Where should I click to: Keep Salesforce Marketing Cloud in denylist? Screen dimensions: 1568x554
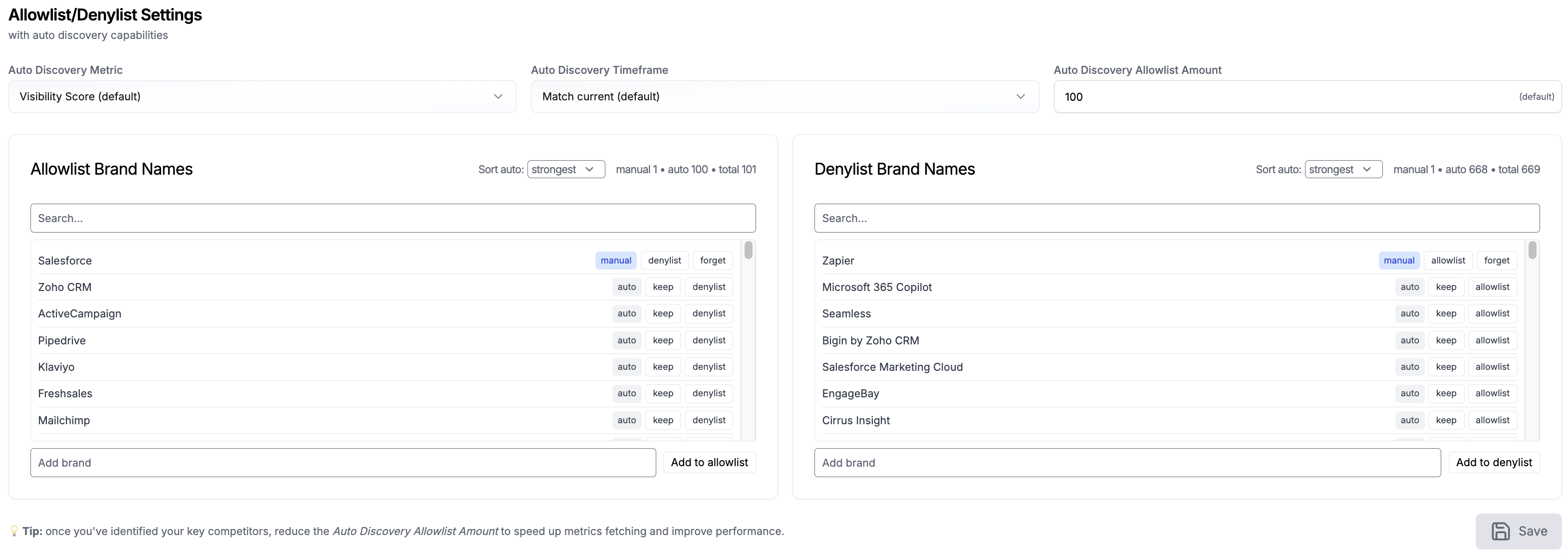pyautogui.click(x=1446, y=366)
